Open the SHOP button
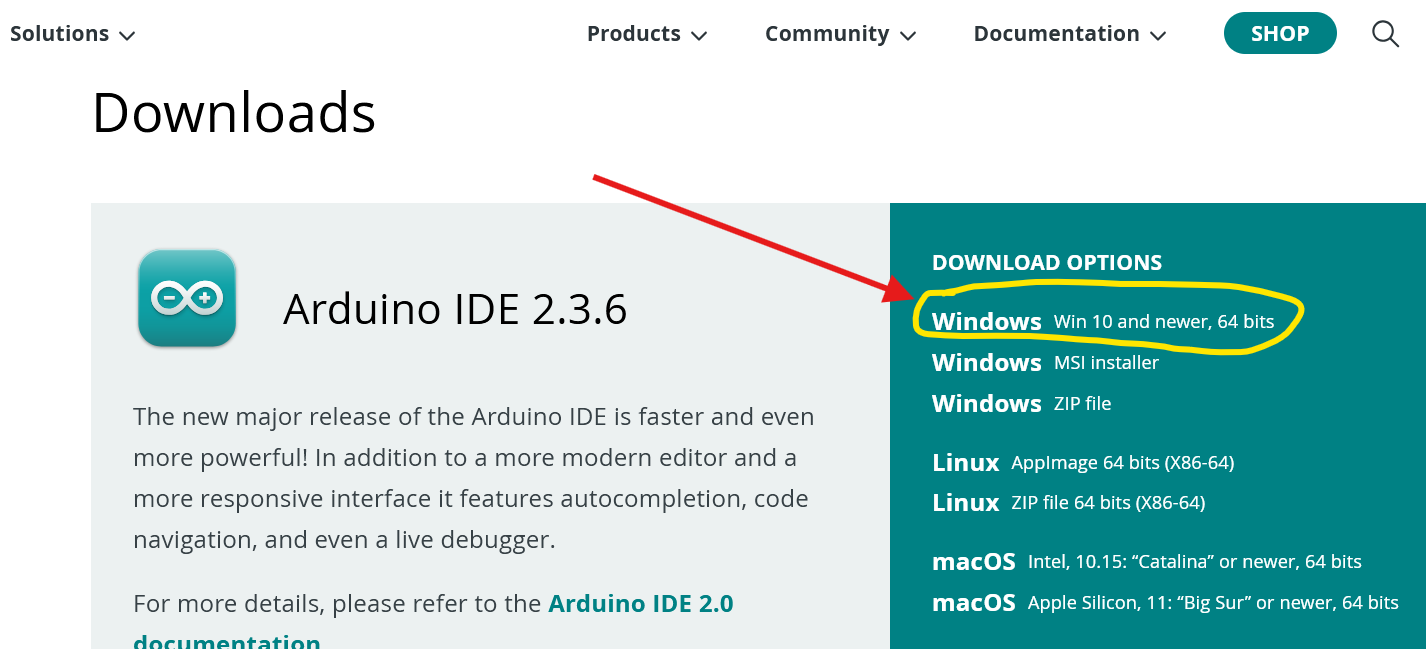This screenshot has width=1426, height=649. coord(1280,33)
